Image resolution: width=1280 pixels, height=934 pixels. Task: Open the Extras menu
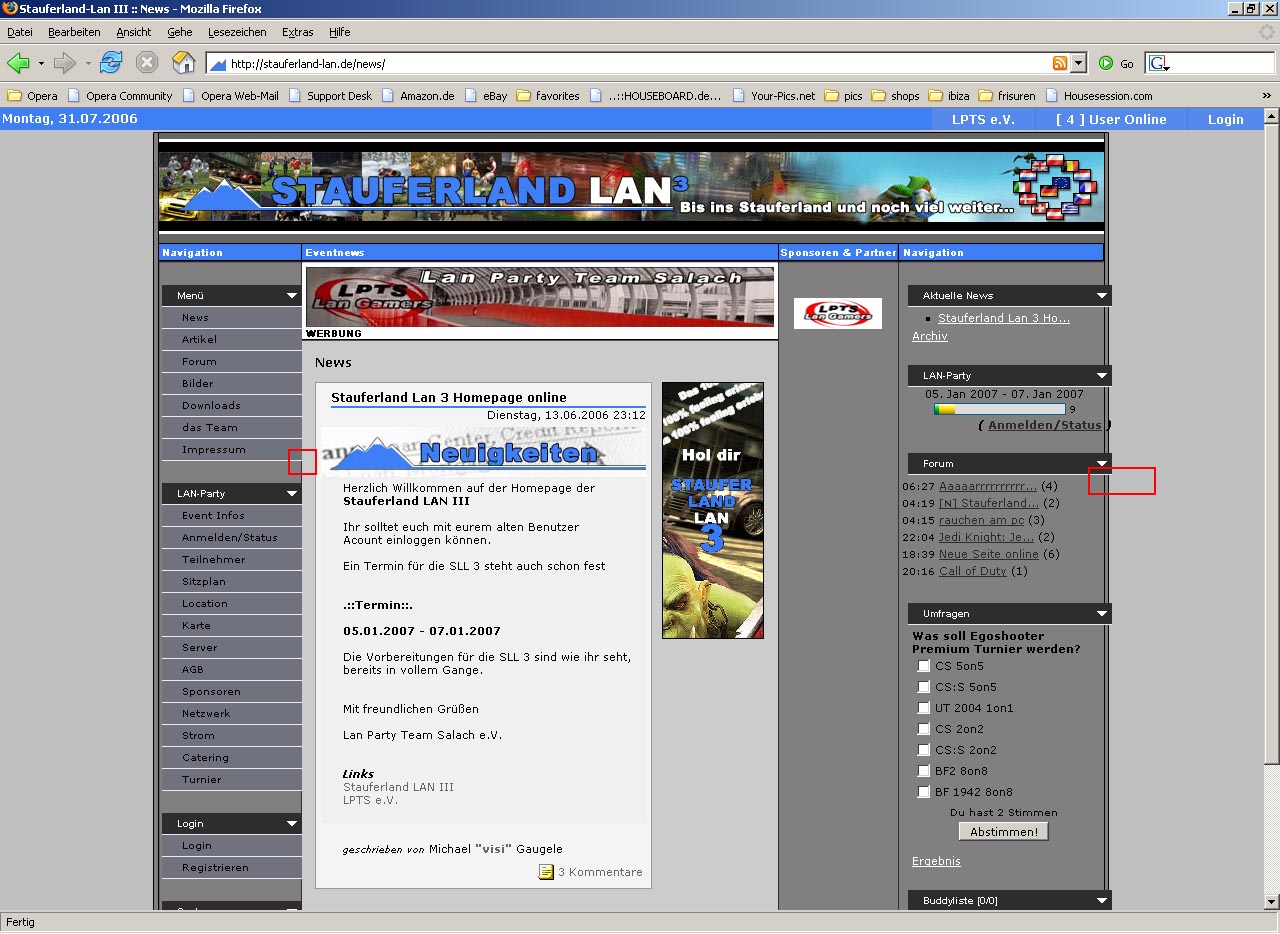pos(297,32)
